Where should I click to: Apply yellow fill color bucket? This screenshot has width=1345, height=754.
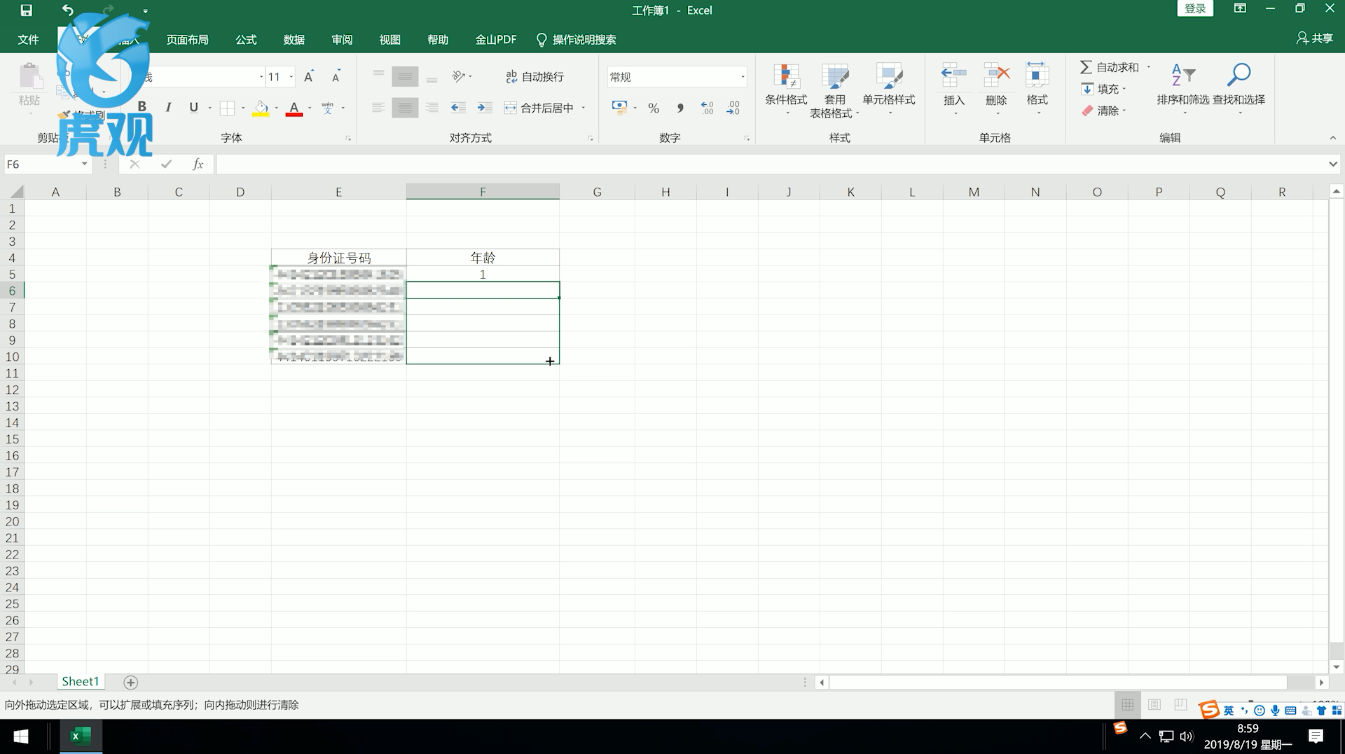(x=260, y=108)
